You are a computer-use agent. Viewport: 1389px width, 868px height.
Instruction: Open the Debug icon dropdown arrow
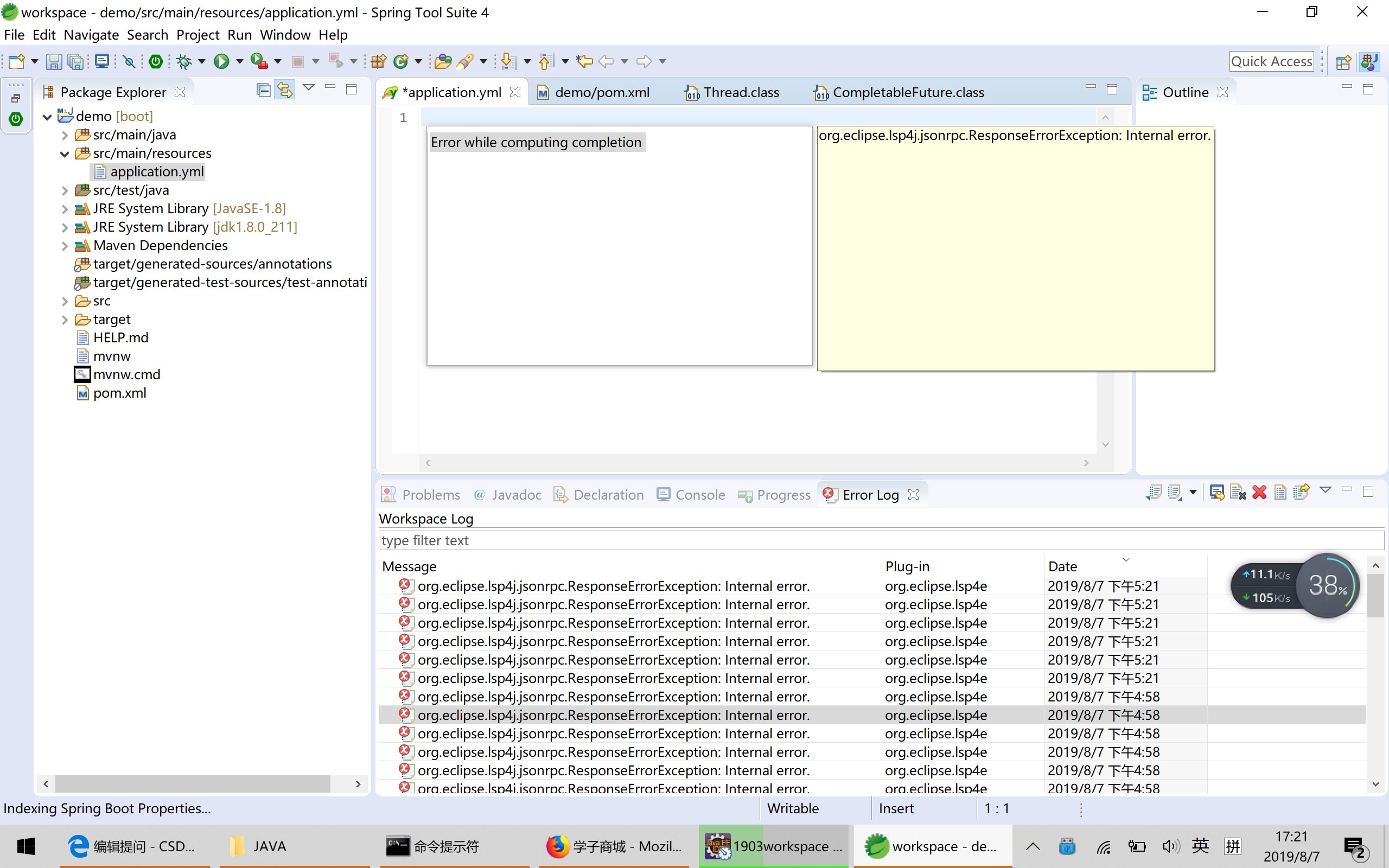pos(201,61)
